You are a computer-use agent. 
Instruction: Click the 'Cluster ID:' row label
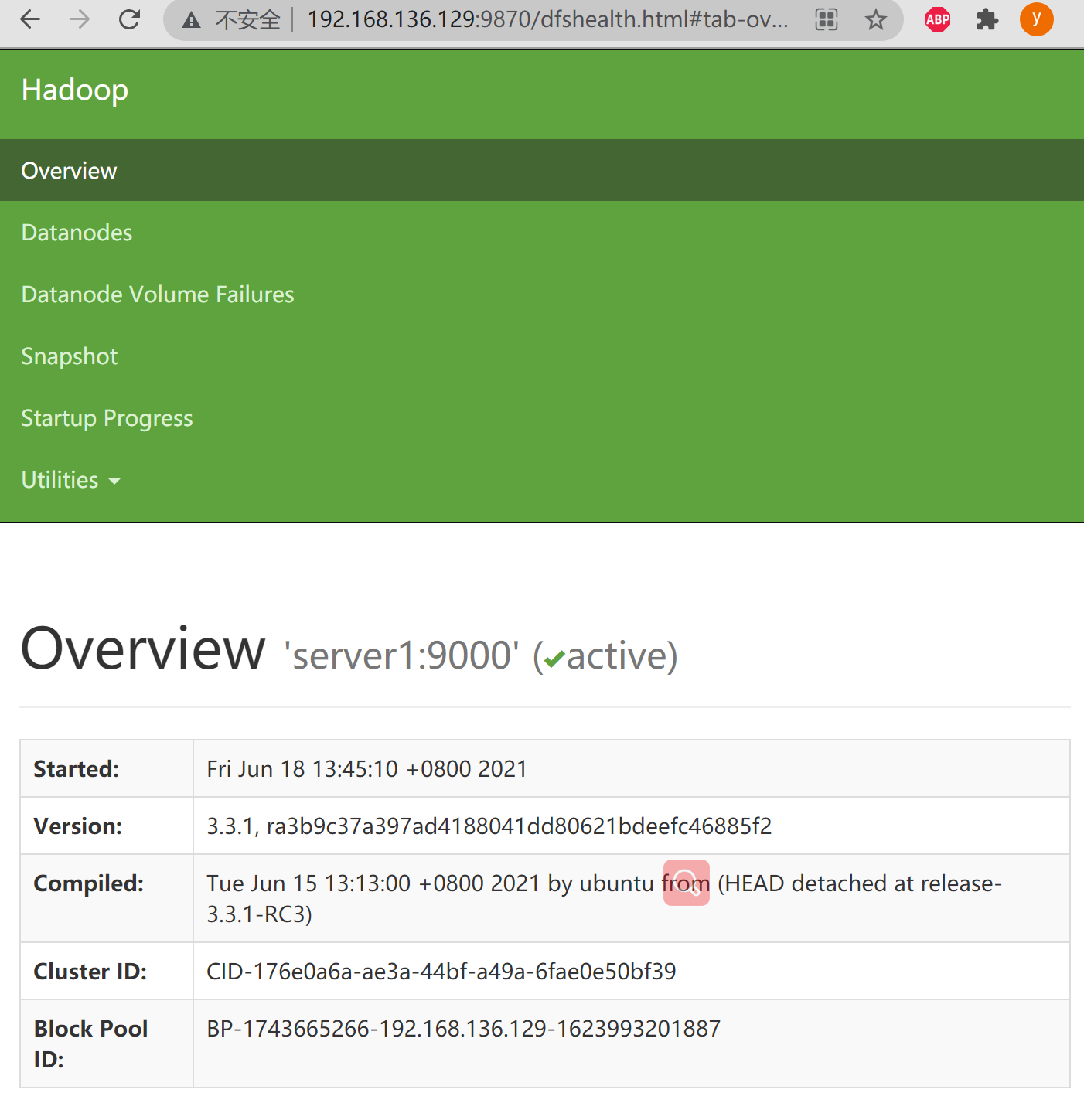click(90, 972)
